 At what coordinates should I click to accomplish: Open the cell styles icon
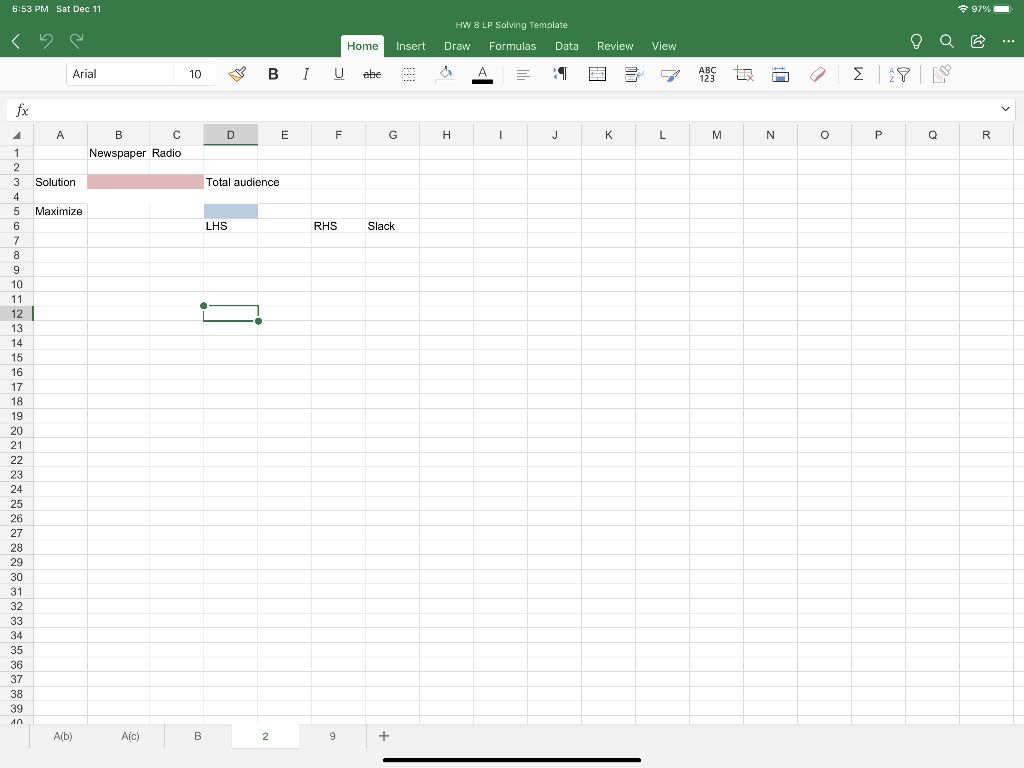(670, 75)
